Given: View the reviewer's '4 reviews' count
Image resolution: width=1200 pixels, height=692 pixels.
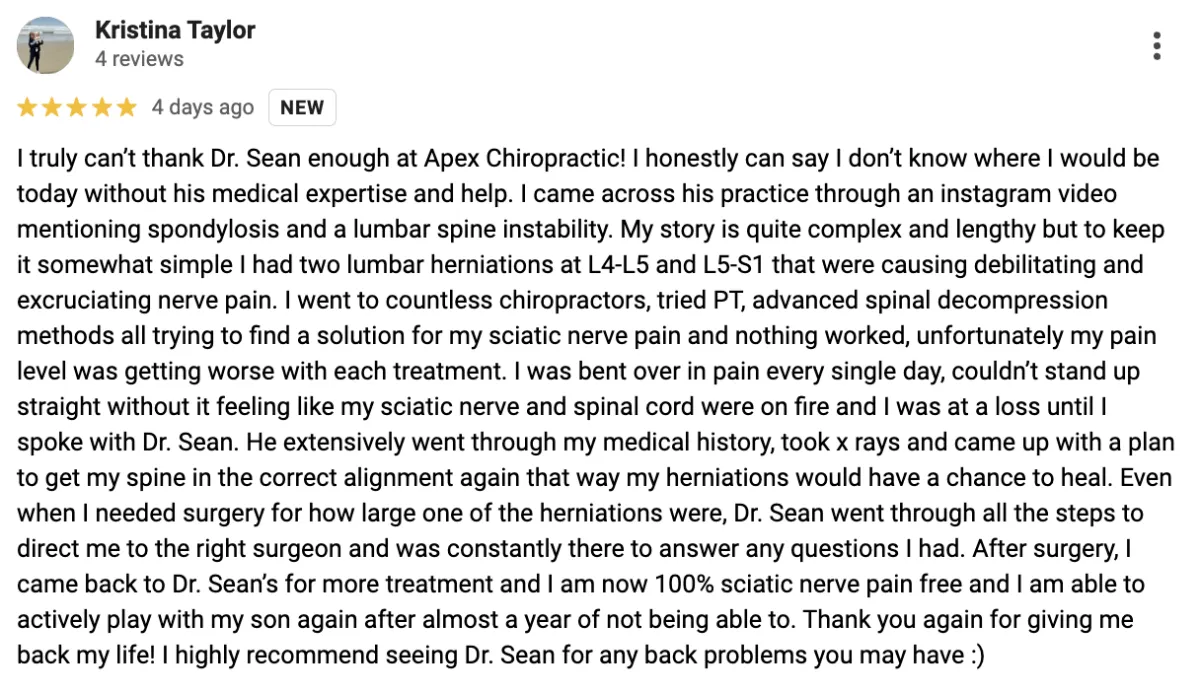Looking at the screenshot, I should (139, 59).
